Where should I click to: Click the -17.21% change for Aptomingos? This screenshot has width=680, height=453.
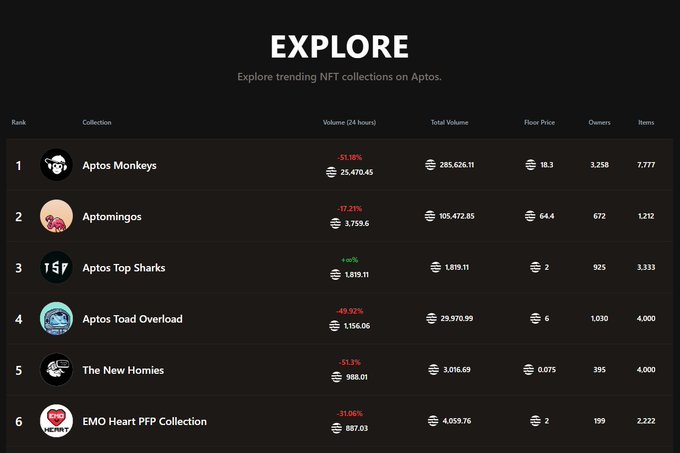coord(350,209)
